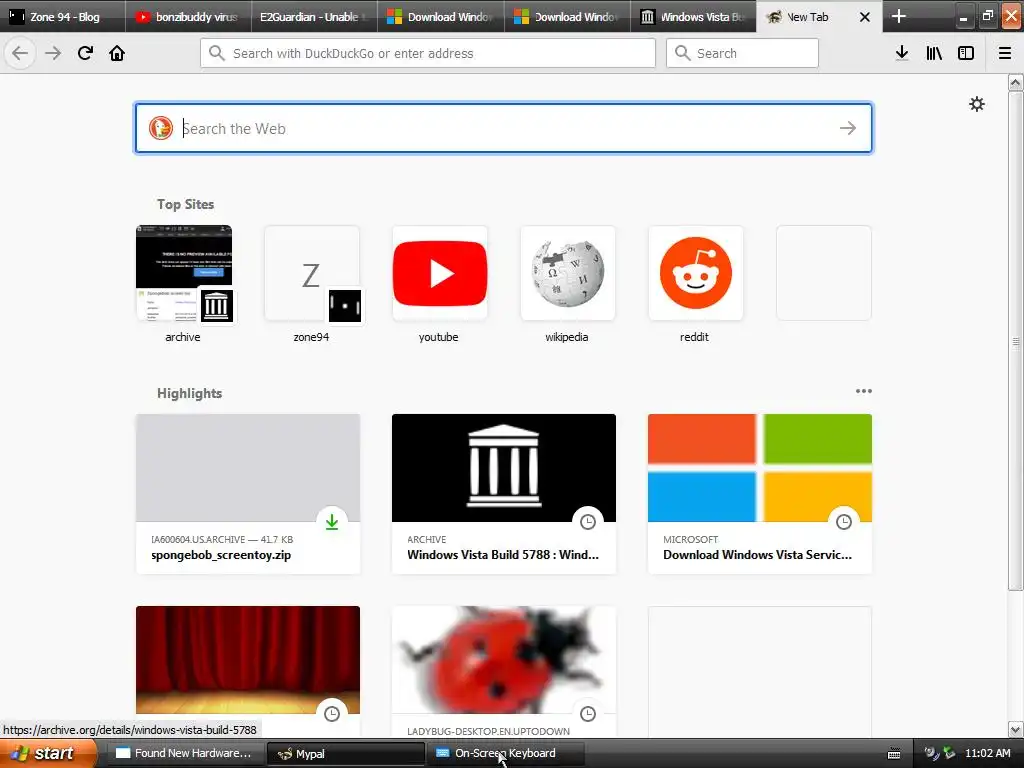Collapse the Highlights section header
This screenshot has width=1024, height=768.
(x=189, y=393)
